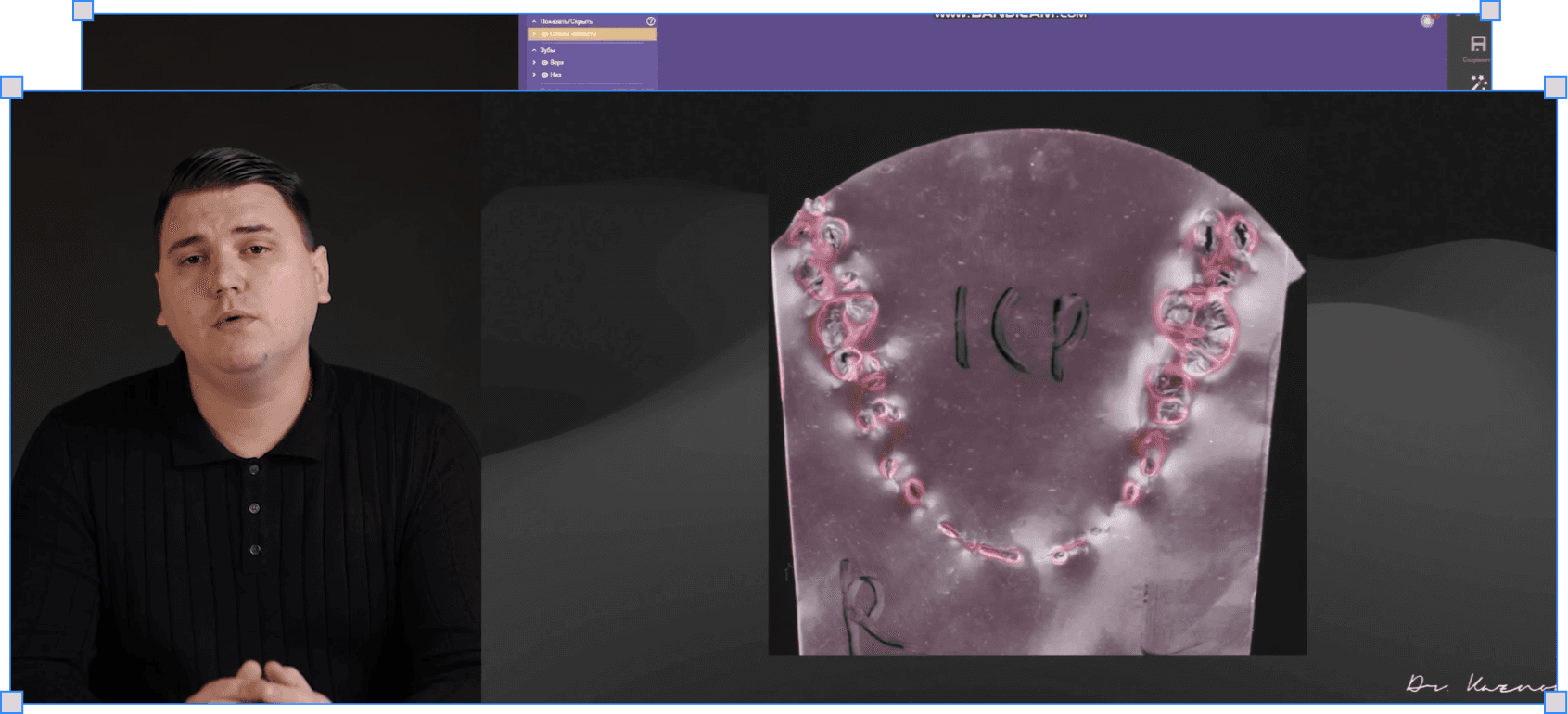Grab bottom-right handle of large video layer
The height and width of the screenshot is (714, 1568).
1556,702
